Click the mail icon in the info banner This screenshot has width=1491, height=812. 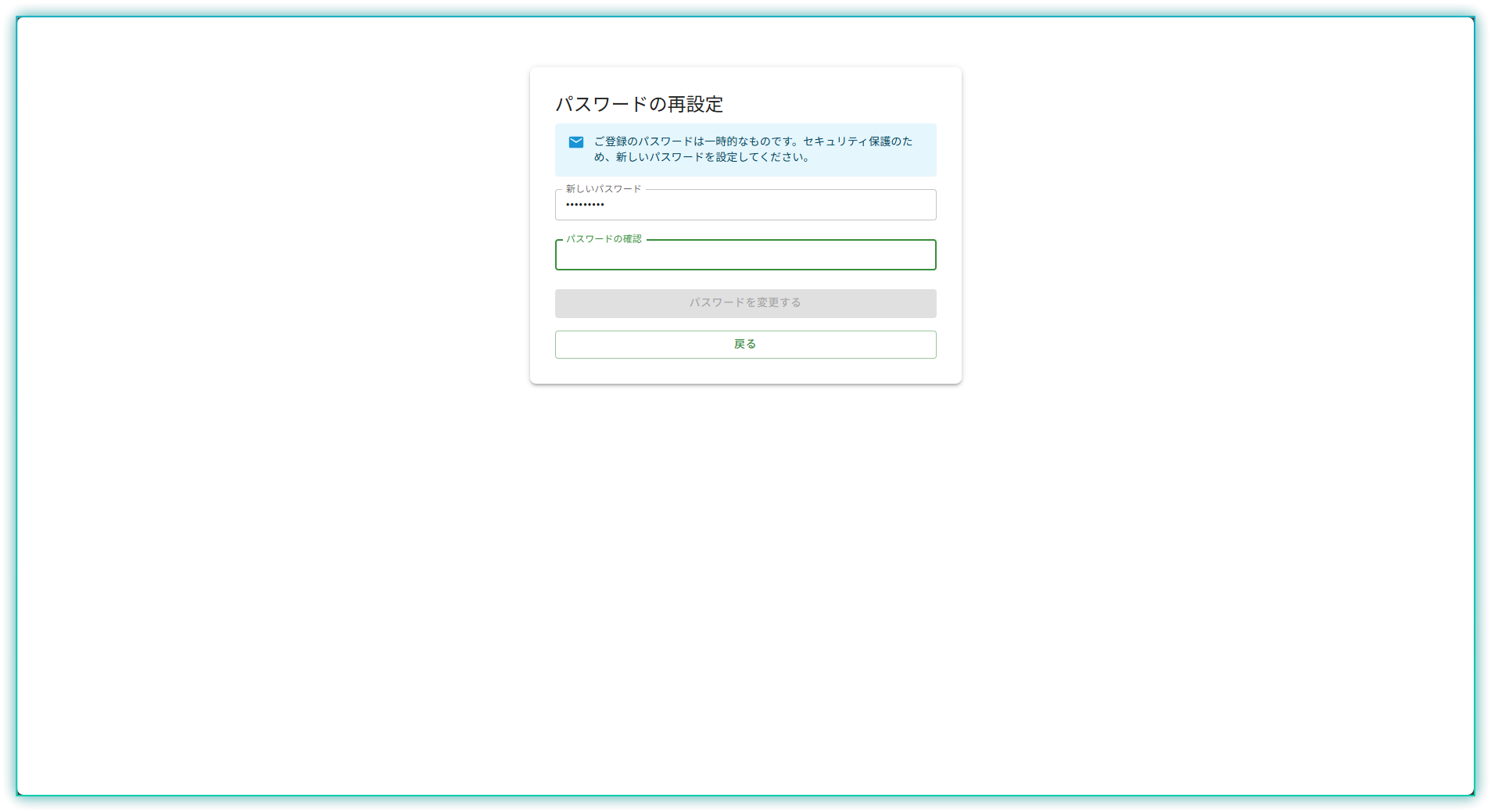(x=576, y=142)
